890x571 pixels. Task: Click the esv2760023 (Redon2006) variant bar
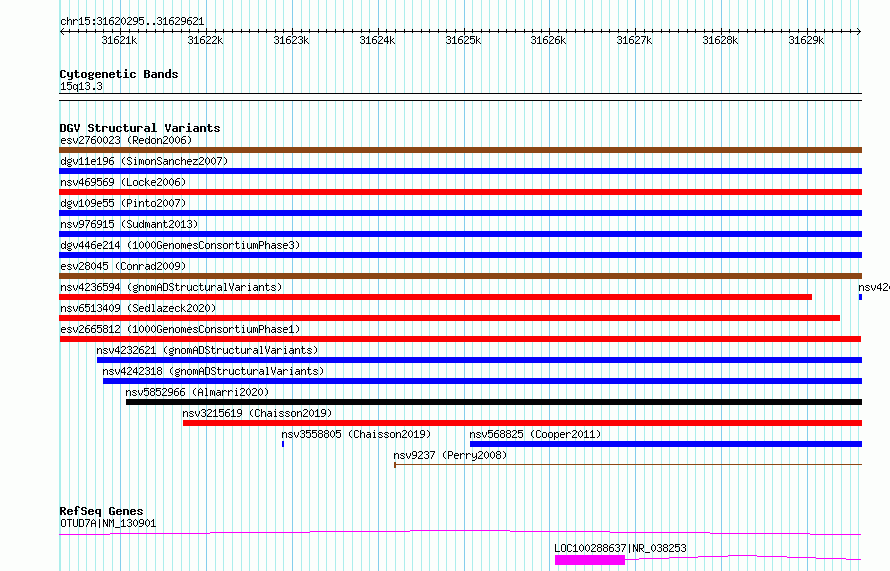coord(460,150)
